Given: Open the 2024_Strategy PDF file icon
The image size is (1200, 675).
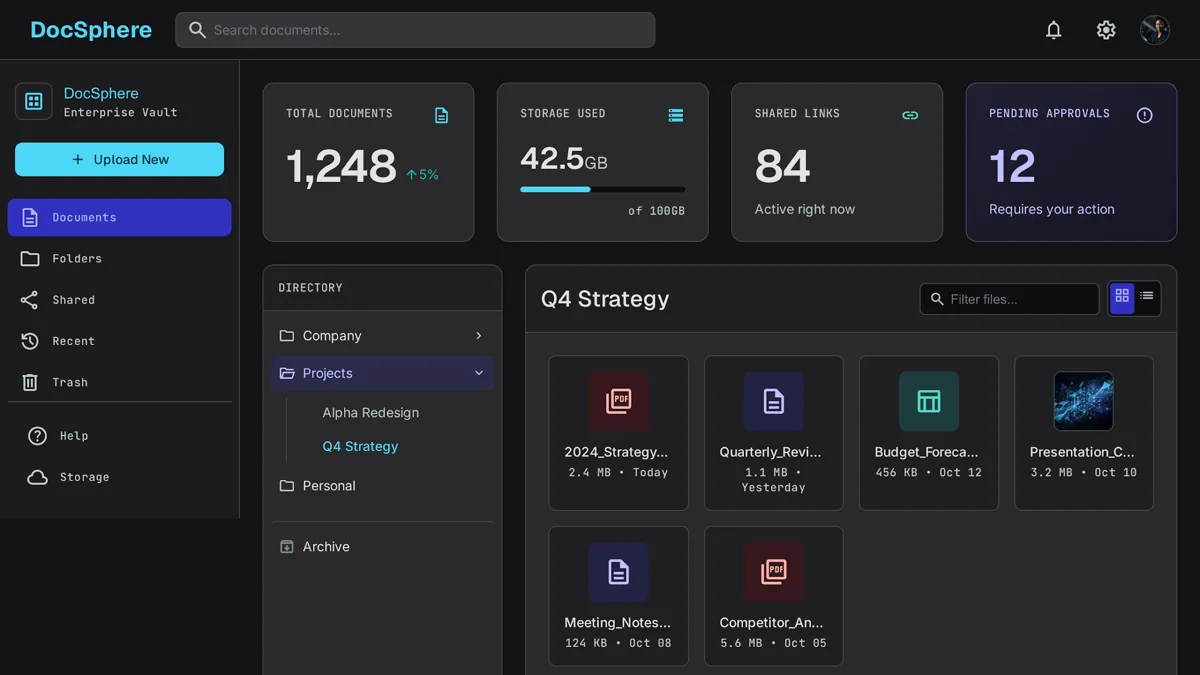Looking at the screenshot, I should tap(619, 402).
